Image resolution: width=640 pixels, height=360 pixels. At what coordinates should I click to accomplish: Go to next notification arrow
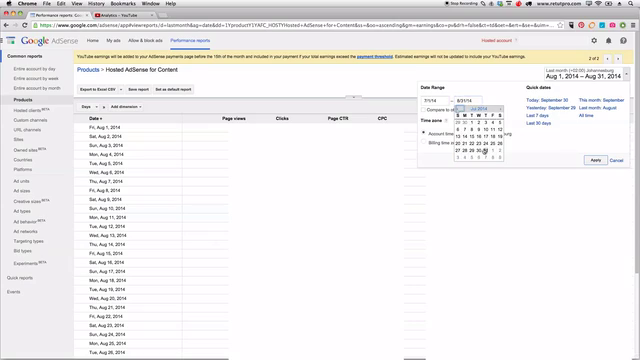618,59
